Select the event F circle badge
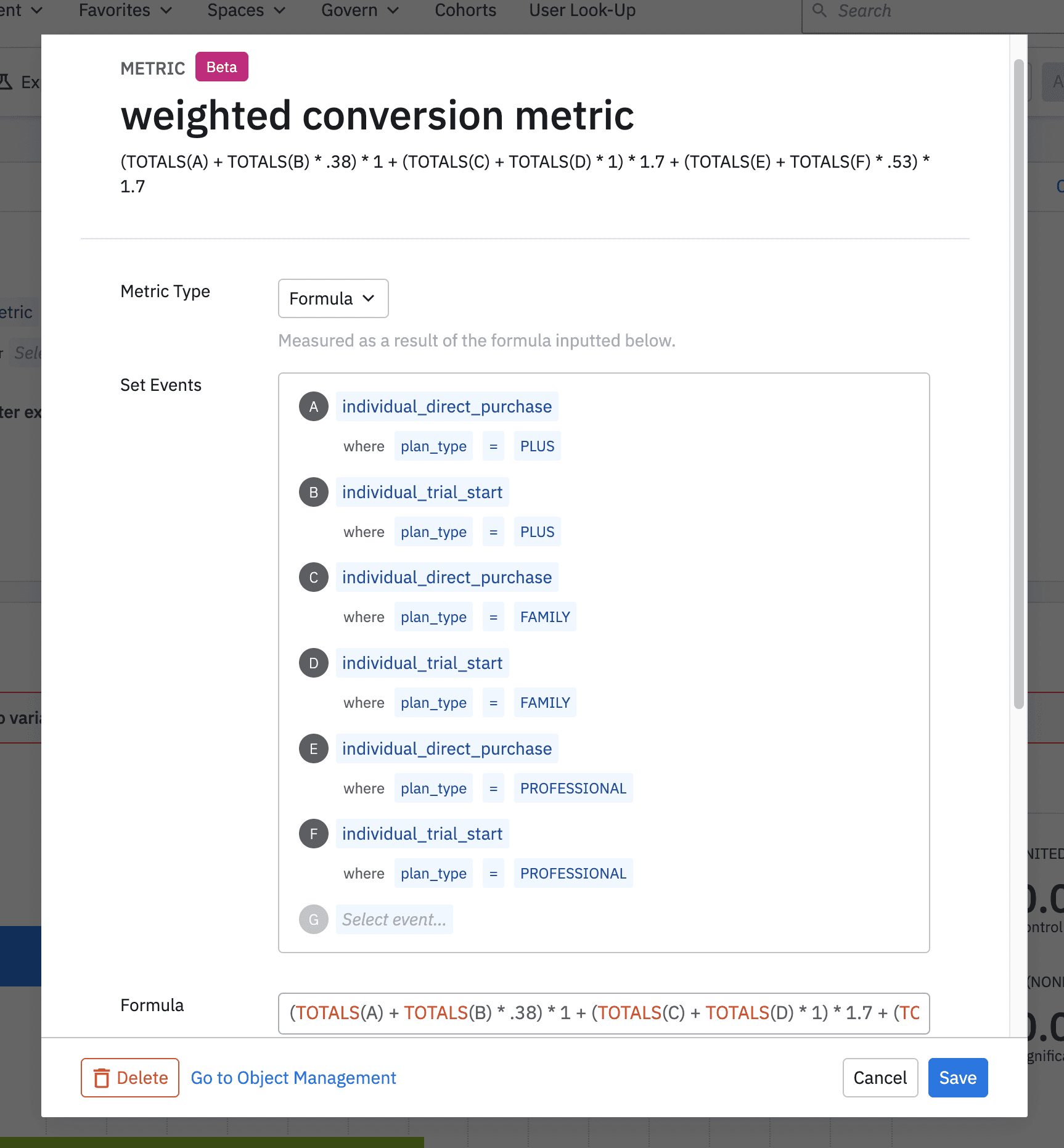The image size is (1064, 1148). [314, 834]
